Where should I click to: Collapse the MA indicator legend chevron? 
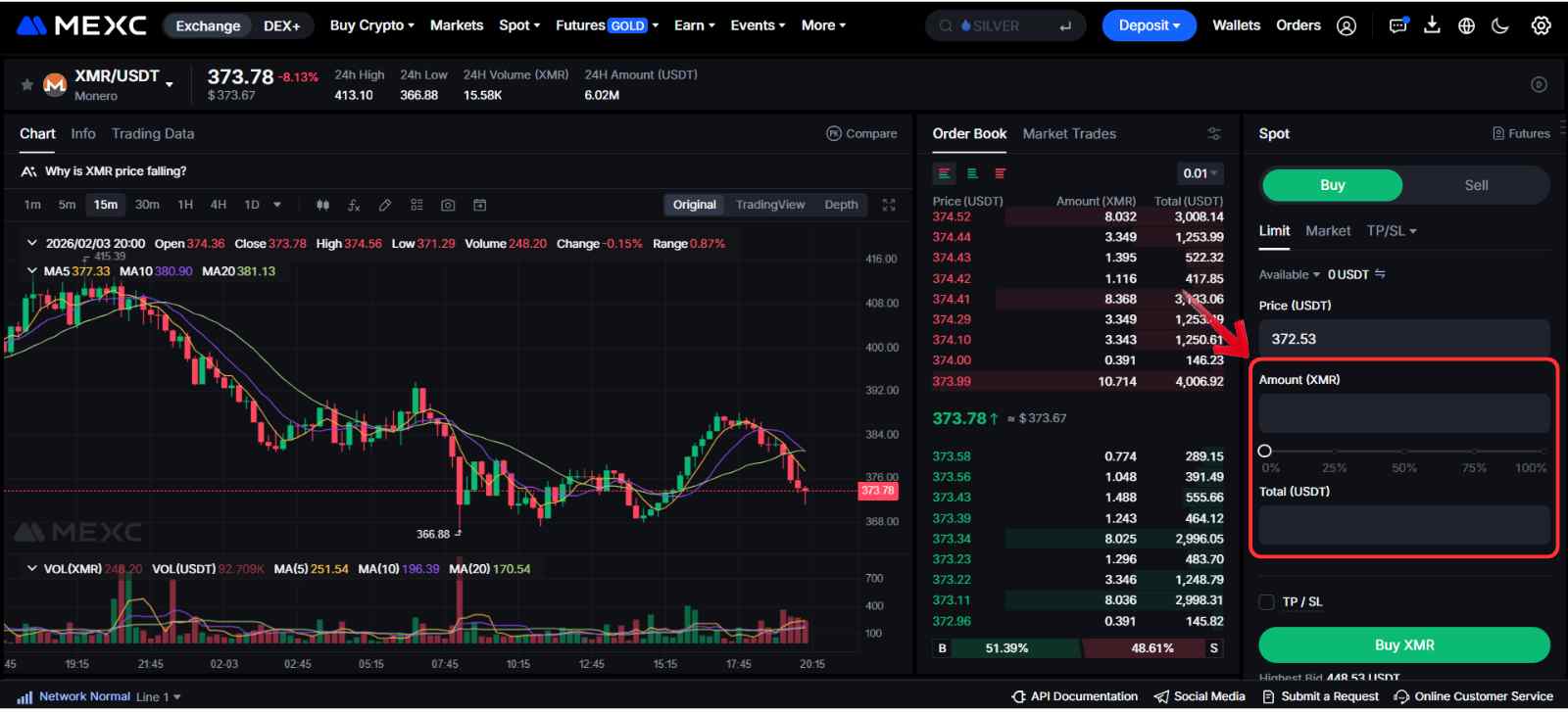point(31,271)
